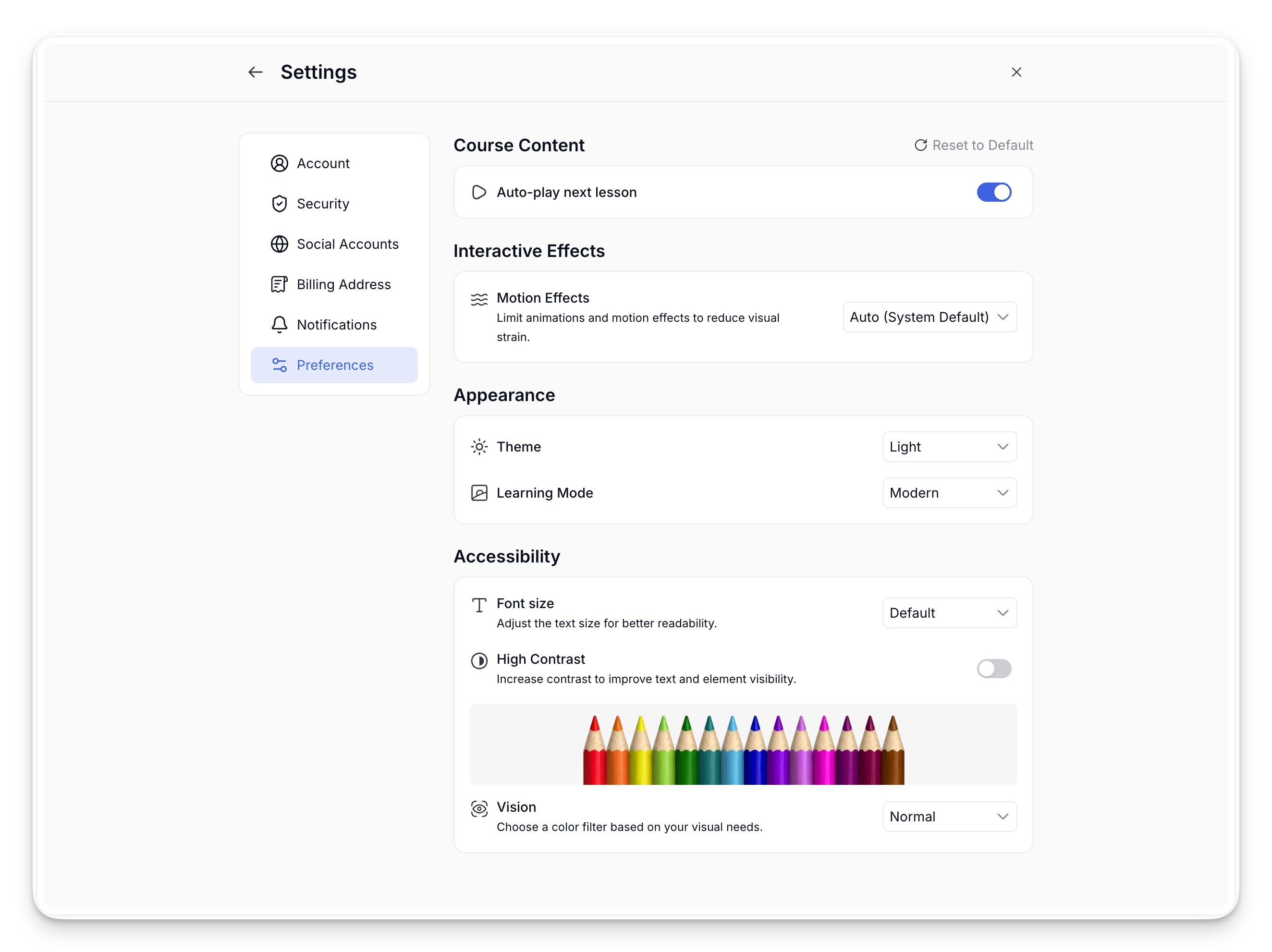The width and height of the screenshot is (1272, 952).
Task: Click the Settings page title
Action: point(318,73)
